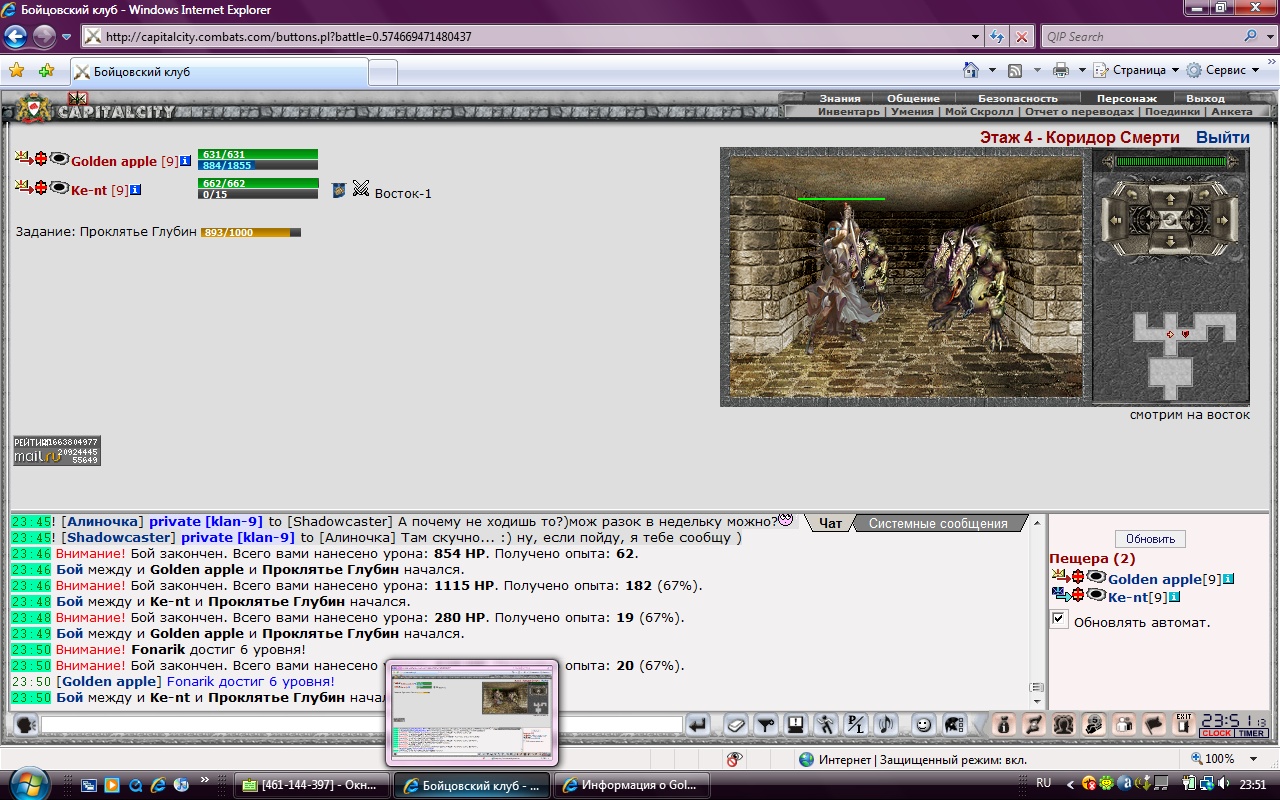Screen dimensions: 1280x800
Task: Click Ke-nt name in the Пещера list
Action: (x=1127, y=597)
